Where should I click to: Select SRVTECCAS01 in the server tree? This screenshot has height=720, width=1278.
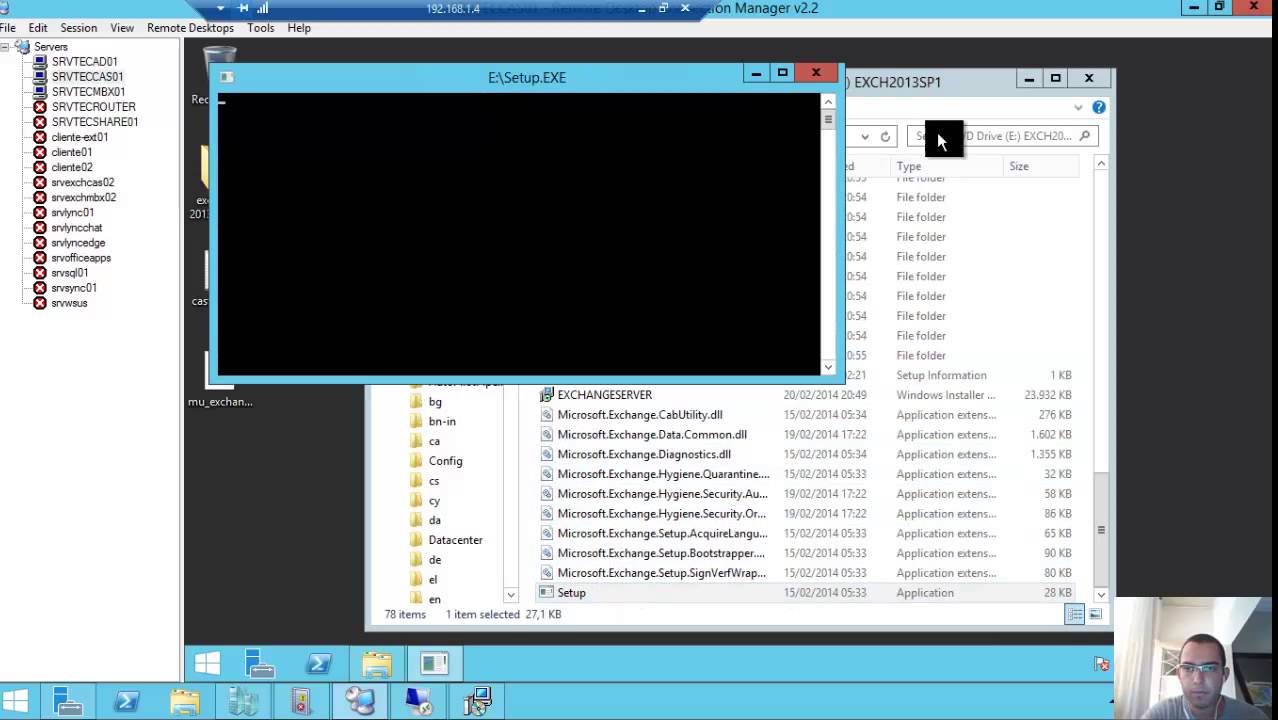pyautogui.click(x=87, y=77)
